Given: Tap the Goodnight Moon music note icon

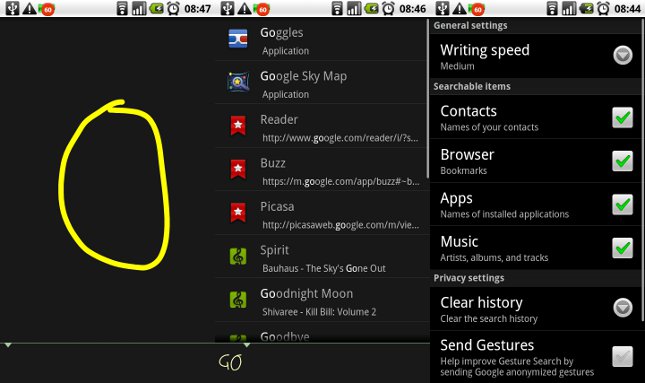Looking at the screenshot, I should [238, 299].
